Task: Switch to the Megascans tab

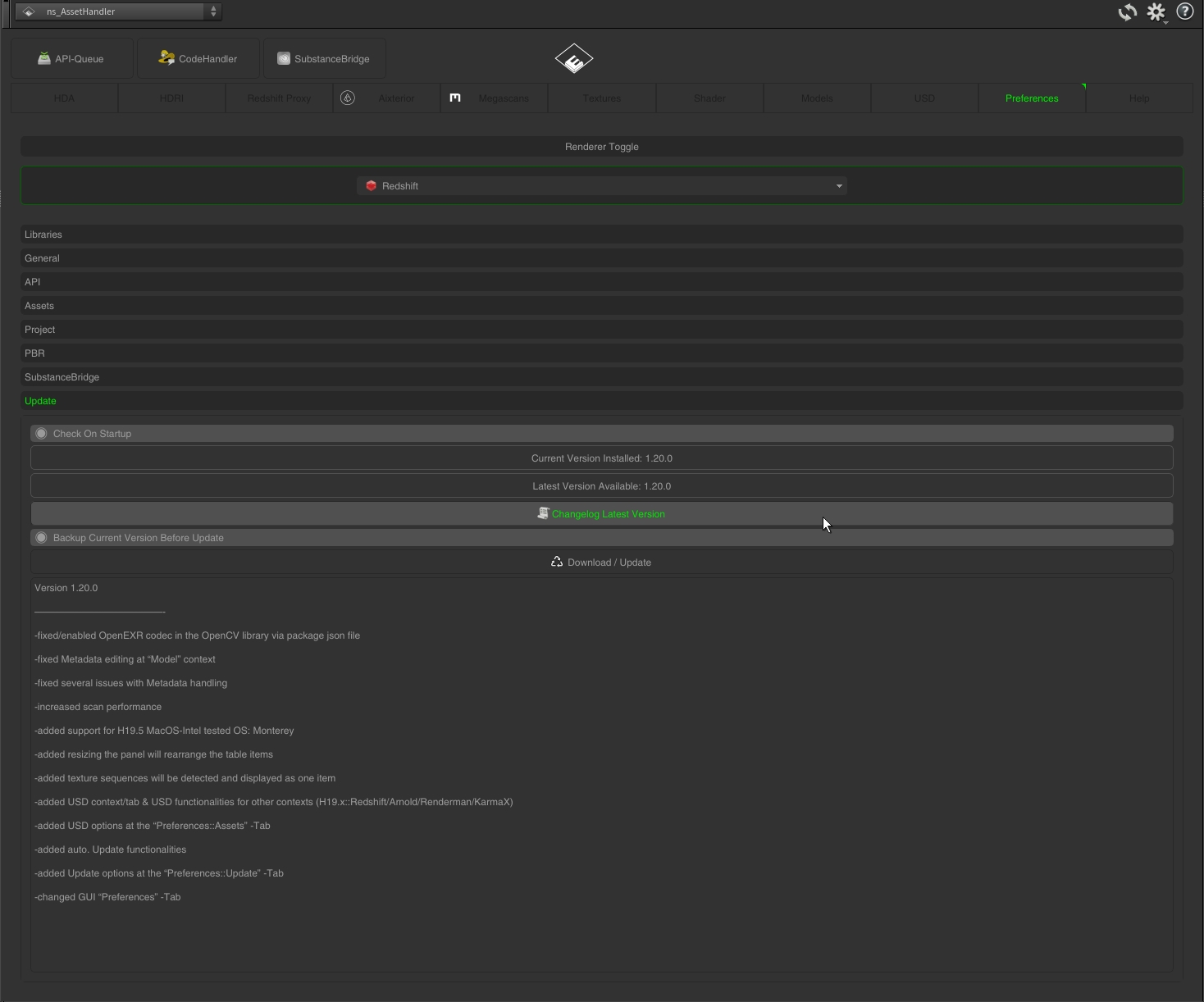Action: coord(503,98)
